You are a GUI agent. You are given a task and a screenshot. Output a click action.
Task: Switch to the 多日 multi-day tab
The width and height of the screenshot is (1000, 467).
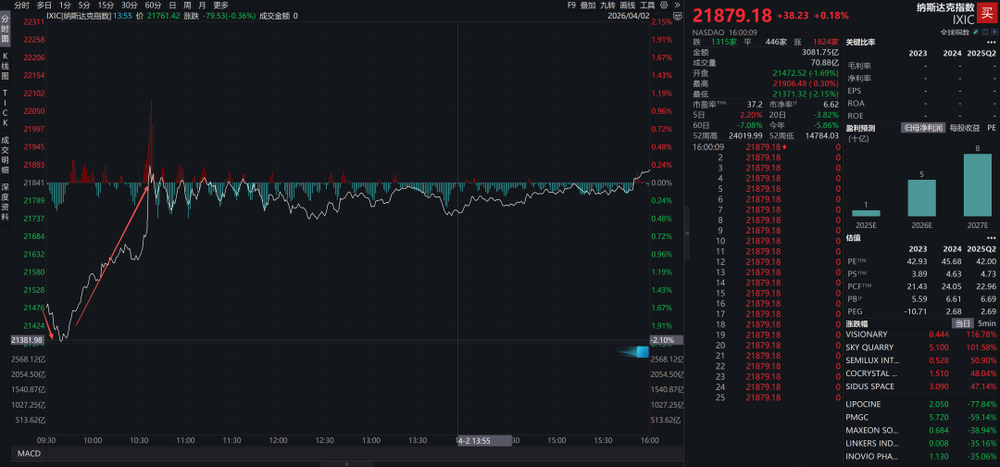pos(43,5)
